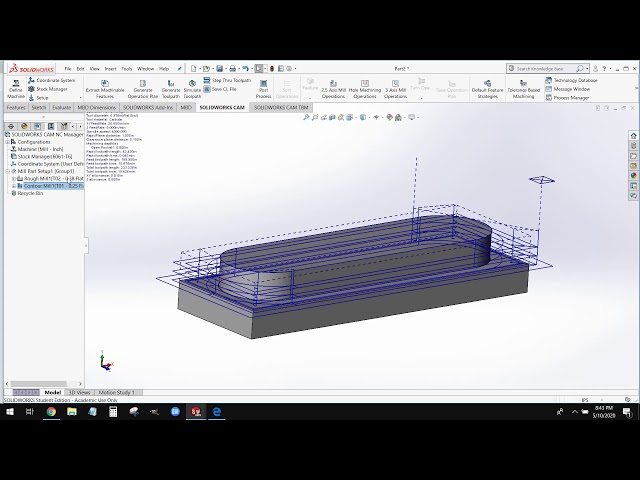
Task: Open Default Feature Strategies
Action: coord(487,89)
